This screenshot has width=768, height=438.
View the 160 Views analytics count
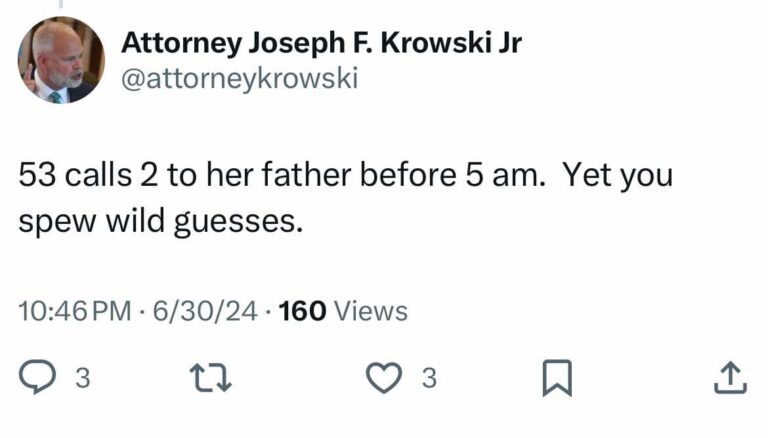[x=343, y=311]
